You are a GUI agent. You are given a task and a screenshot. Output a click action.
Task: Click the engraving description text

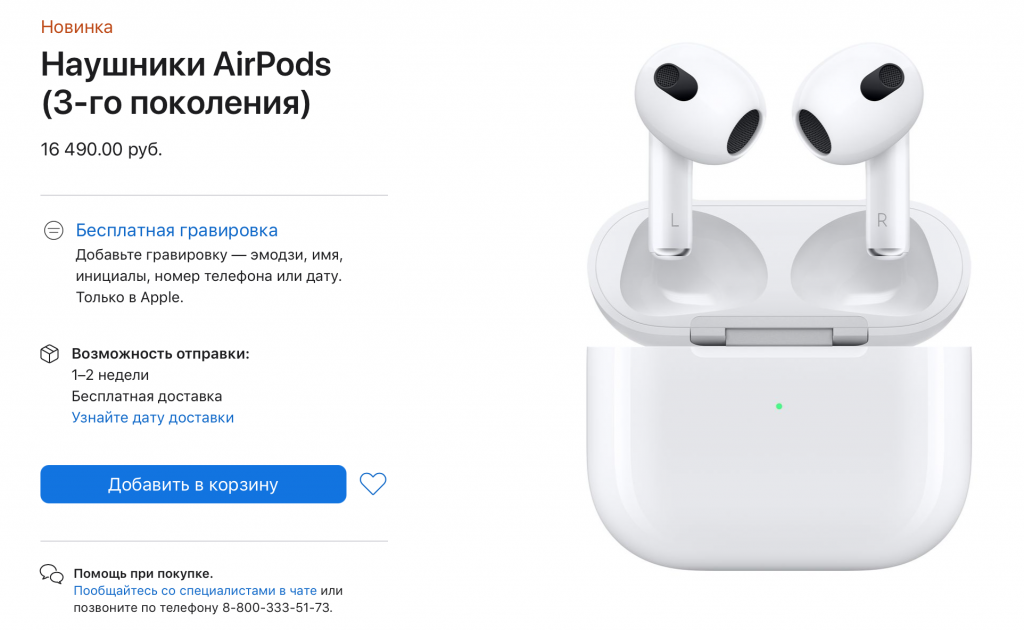(x=209, y=276)
